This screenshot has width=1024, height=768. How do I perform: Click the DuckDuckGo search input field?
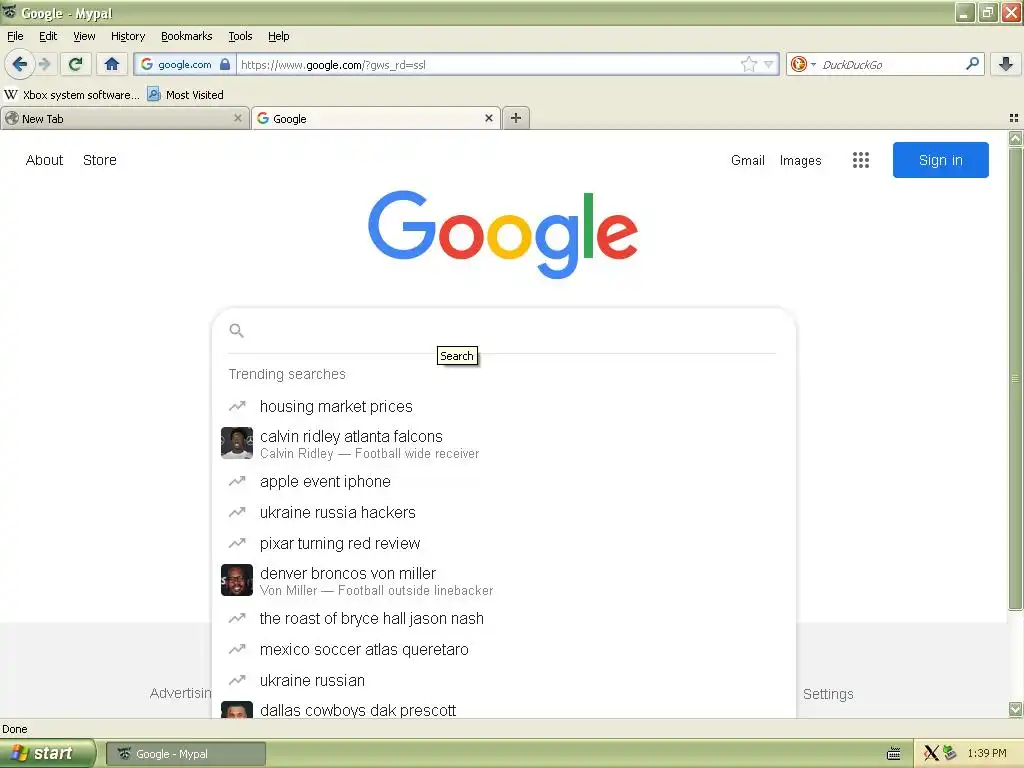coord(890,64)
